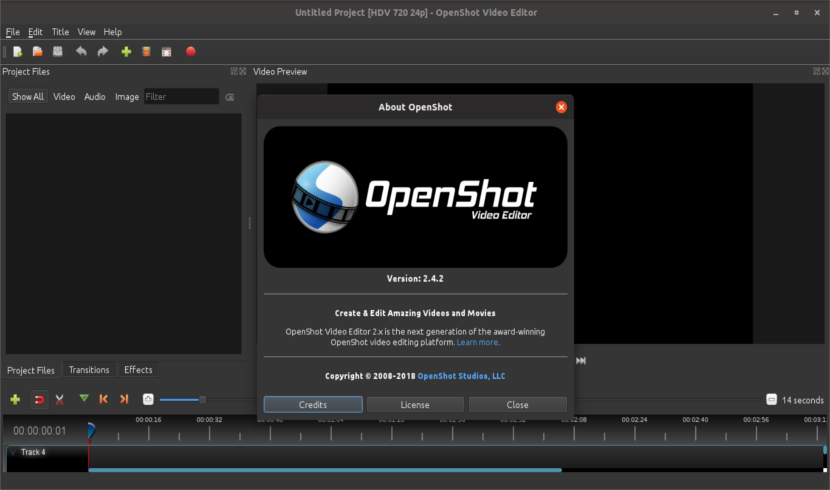Toggle the magnet snapping tool
Viewport: 830px width, 490px height.
pyautogui.click(x=39, y=399)
